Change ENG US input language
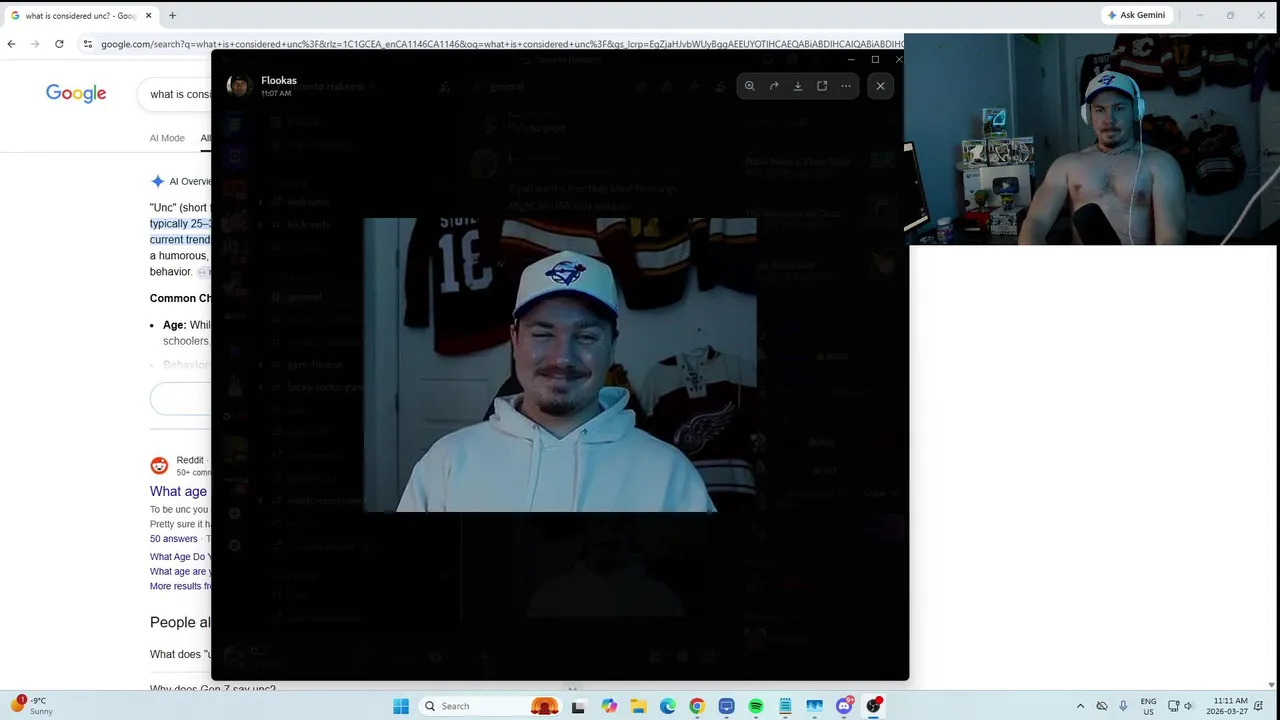1280x720 pixels. [1149, 706]
